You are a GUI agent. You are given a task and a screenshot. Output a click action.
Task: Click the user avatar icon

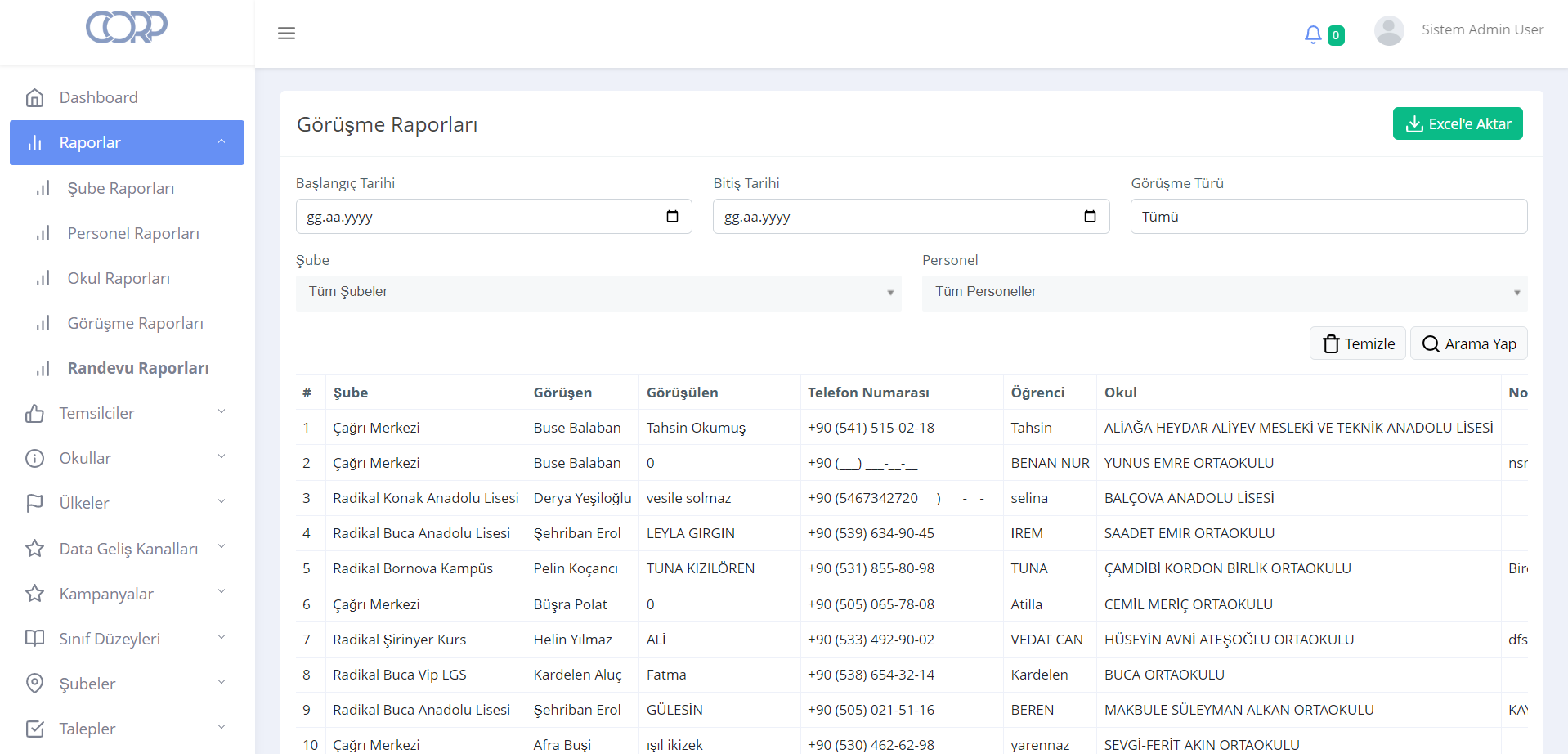coord(1389,31)
